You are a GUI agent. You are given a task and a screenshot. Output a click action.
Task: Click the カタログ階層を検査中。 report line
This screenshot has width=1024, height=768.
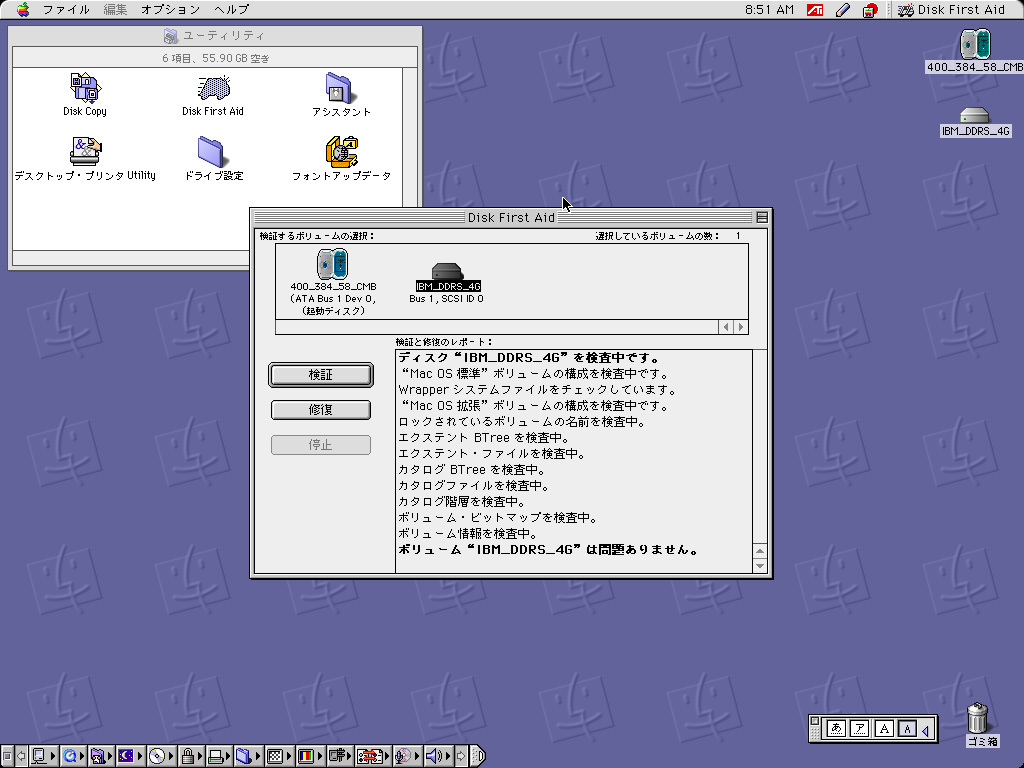(462, 502)
